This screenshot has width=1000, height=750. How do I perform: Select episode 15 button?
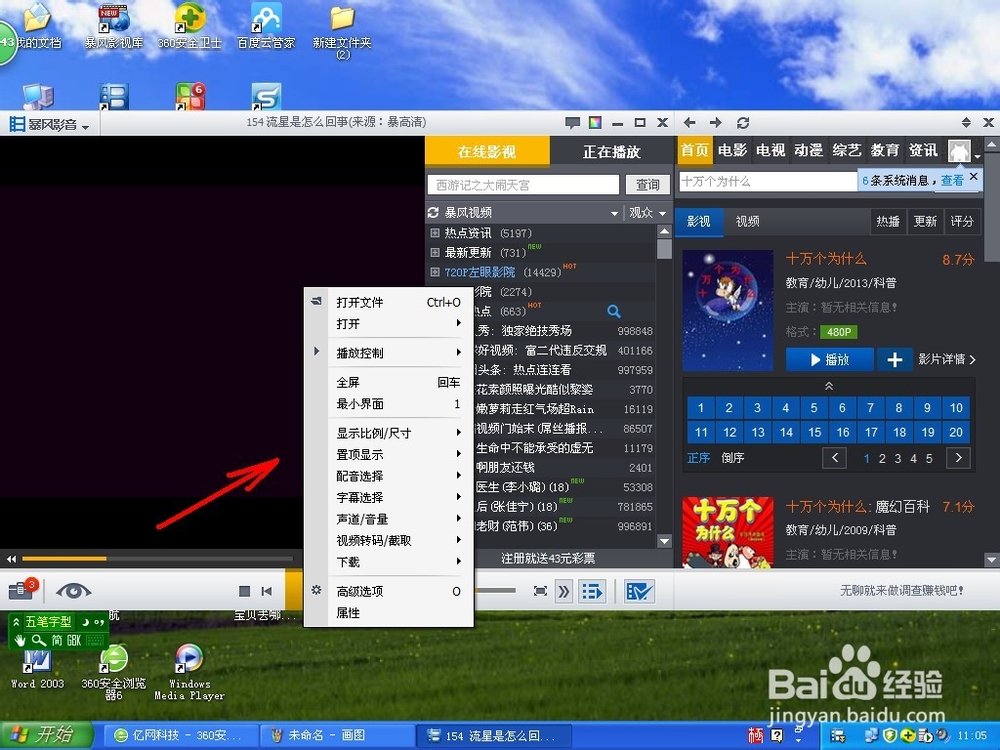point(814,432)
